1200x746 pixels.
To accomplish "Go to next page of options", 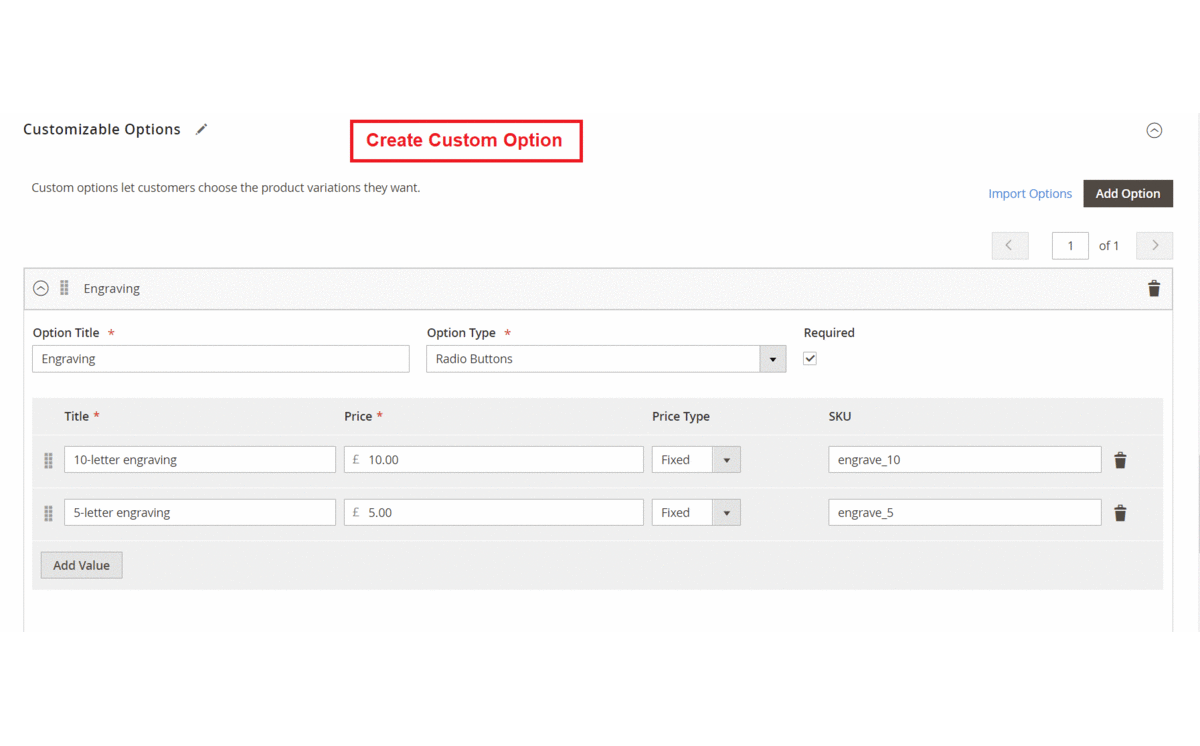I will tap(1154, 246).
